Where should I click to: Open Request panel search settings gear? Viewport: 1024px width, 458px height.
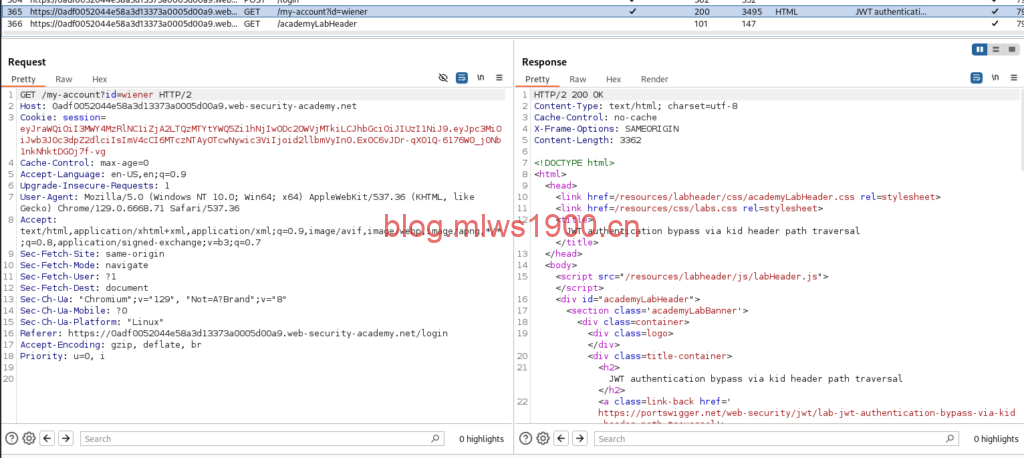point(28,438)
